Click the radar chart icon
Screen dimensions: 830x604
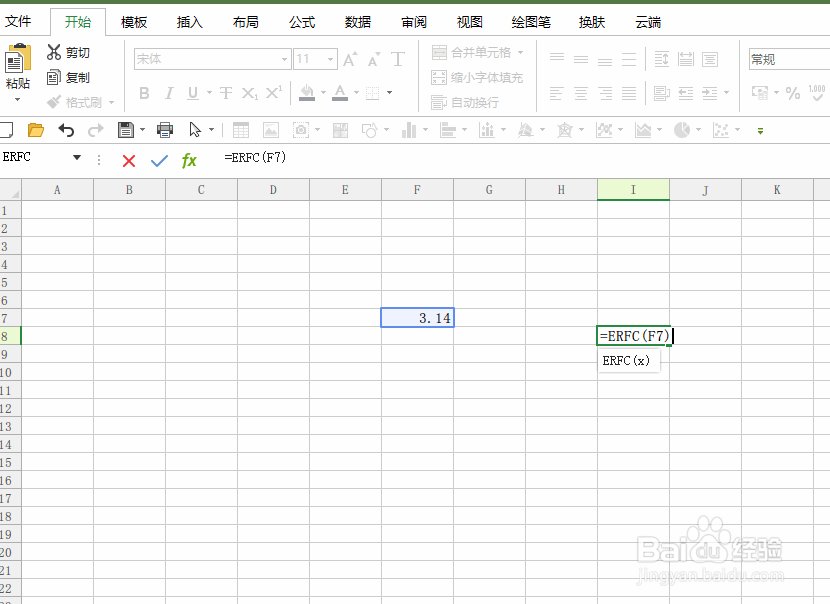coord(565,130)
